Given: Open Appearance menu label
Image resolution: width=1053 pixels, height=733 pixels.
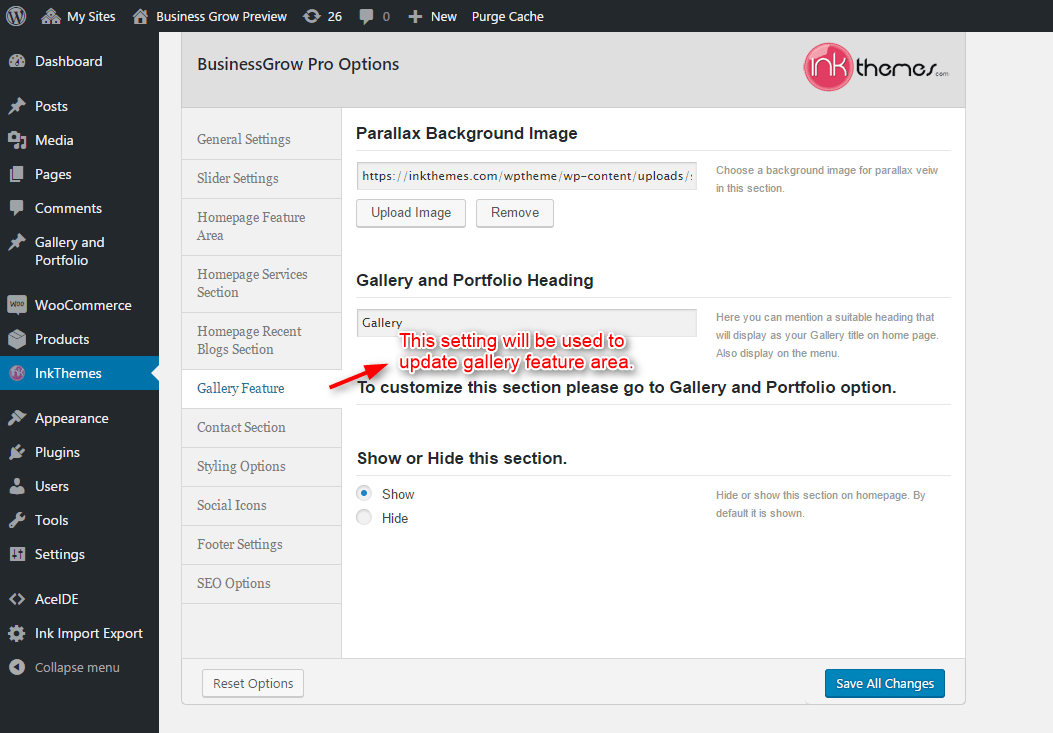Looking at the screenshot, I should (x=72, y=418).
